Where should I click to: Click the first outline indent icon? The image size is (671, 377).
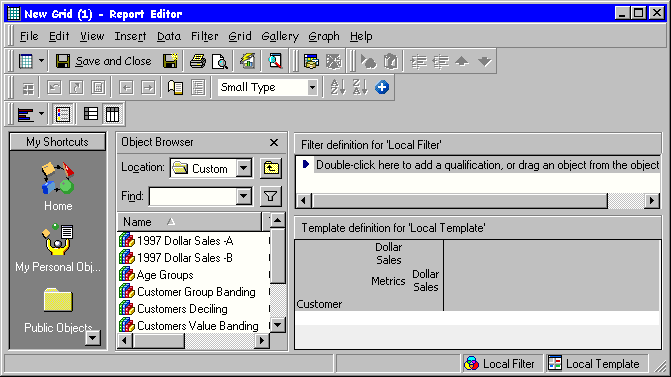(419, 62)
